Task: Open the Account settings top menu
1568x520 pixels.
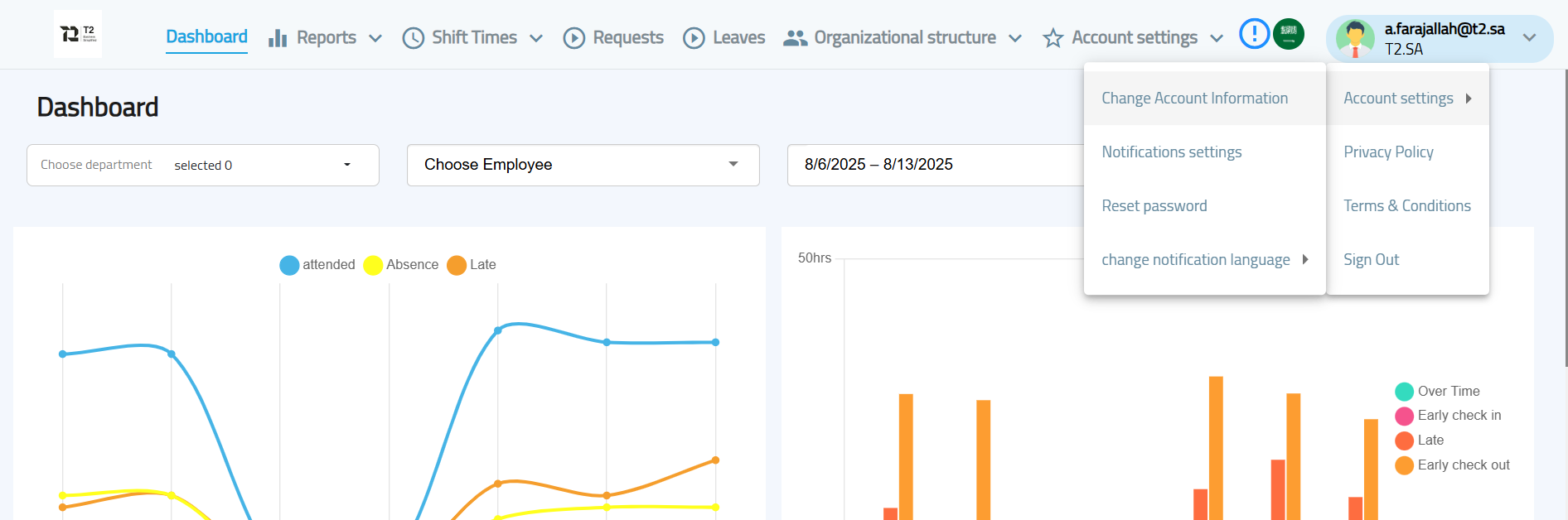Action: [1133, 37]
